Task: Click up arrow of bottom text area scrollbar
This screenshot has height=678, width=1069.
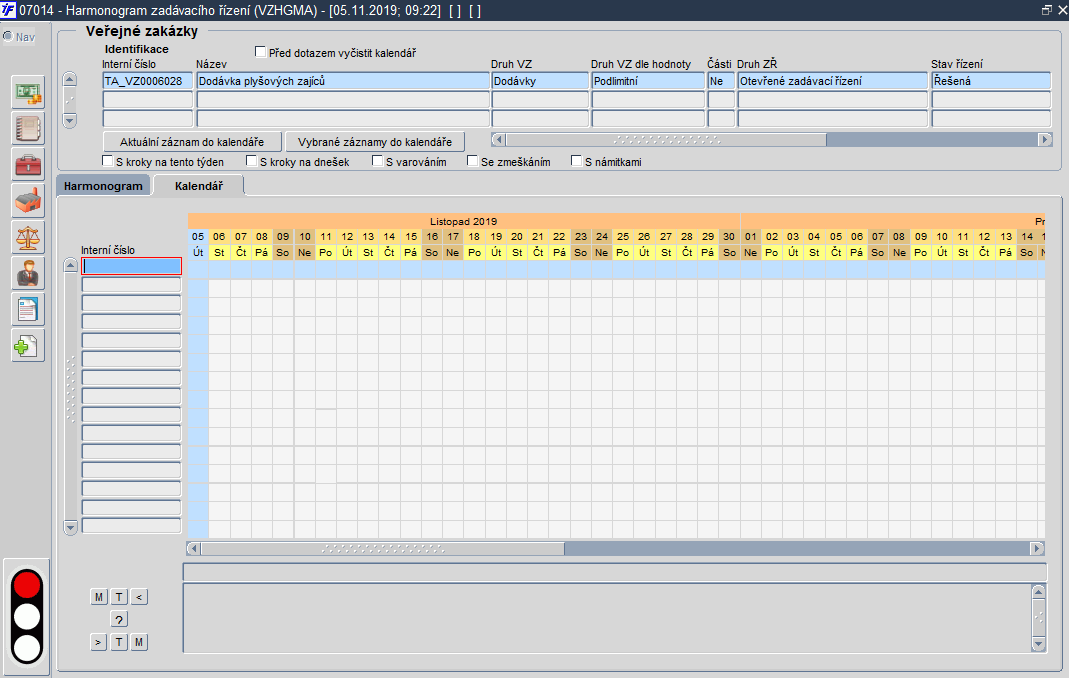Action: pos(1038,592)
